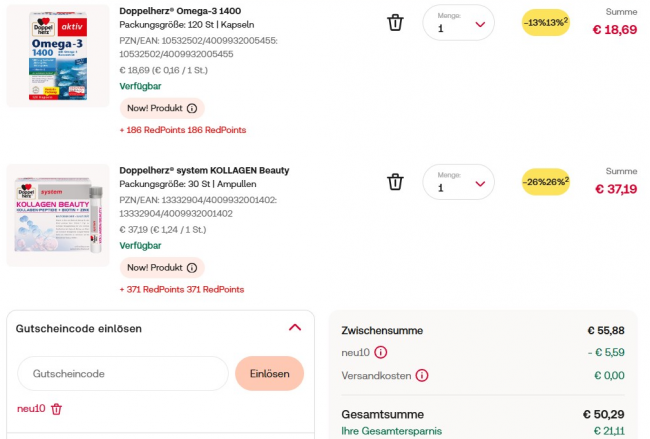Image resolution: width=650 pixels, height=439 pixels.
Task: Click info icon on Omega-3 Now! Produkt badge
Action: (x=192, y=108)
